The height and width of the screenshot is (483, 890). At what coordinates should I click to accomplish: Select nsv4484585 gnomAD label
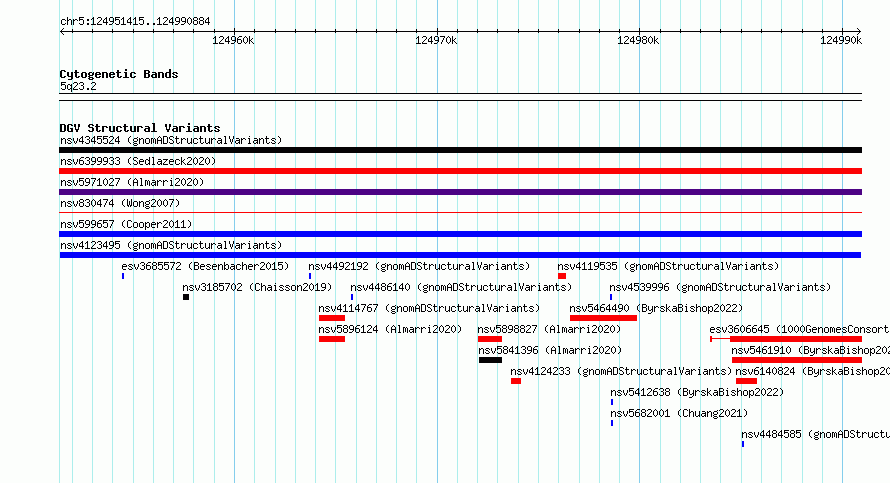point(816,434)
